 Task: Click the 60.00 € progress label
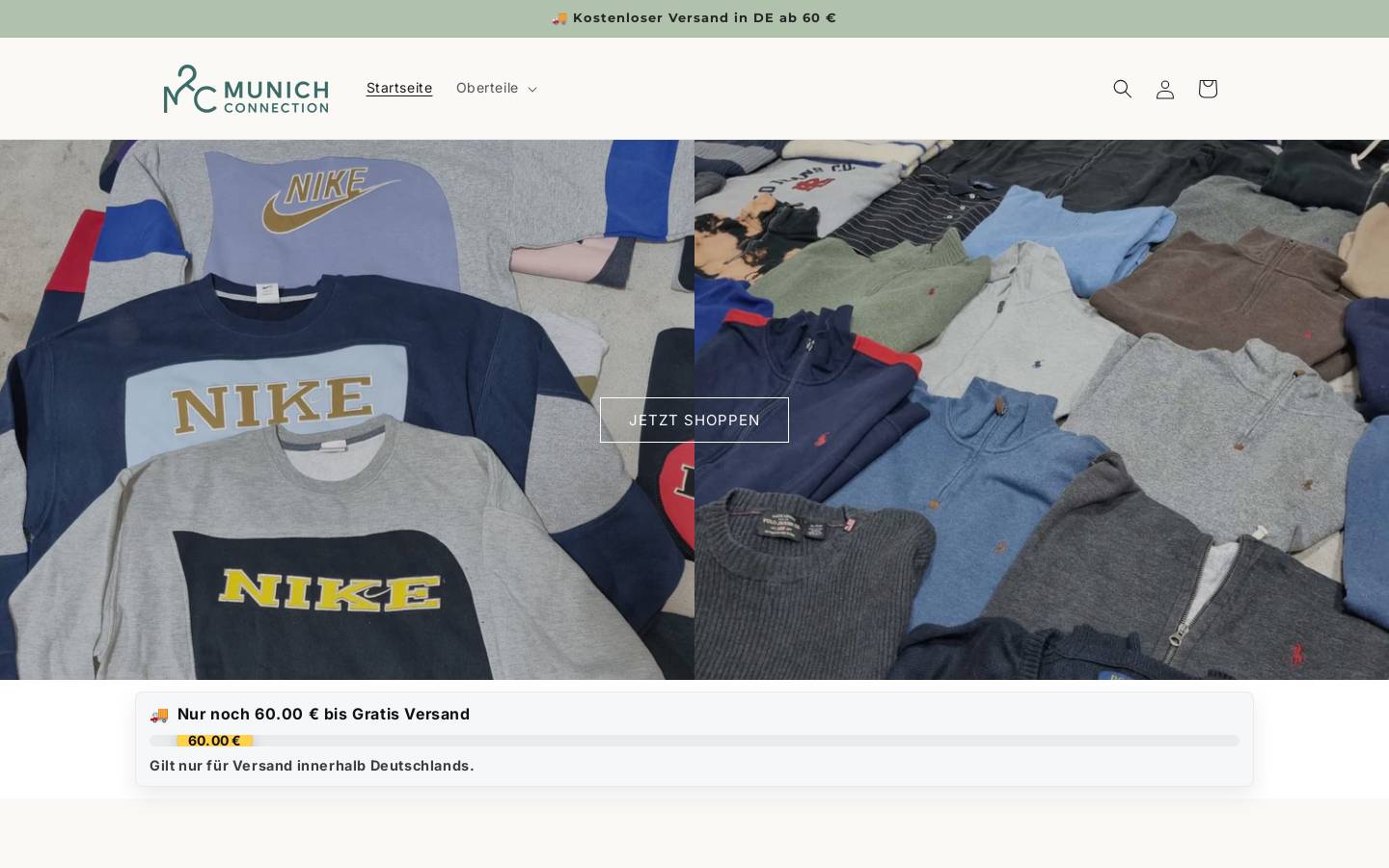(x=214, y=741)
